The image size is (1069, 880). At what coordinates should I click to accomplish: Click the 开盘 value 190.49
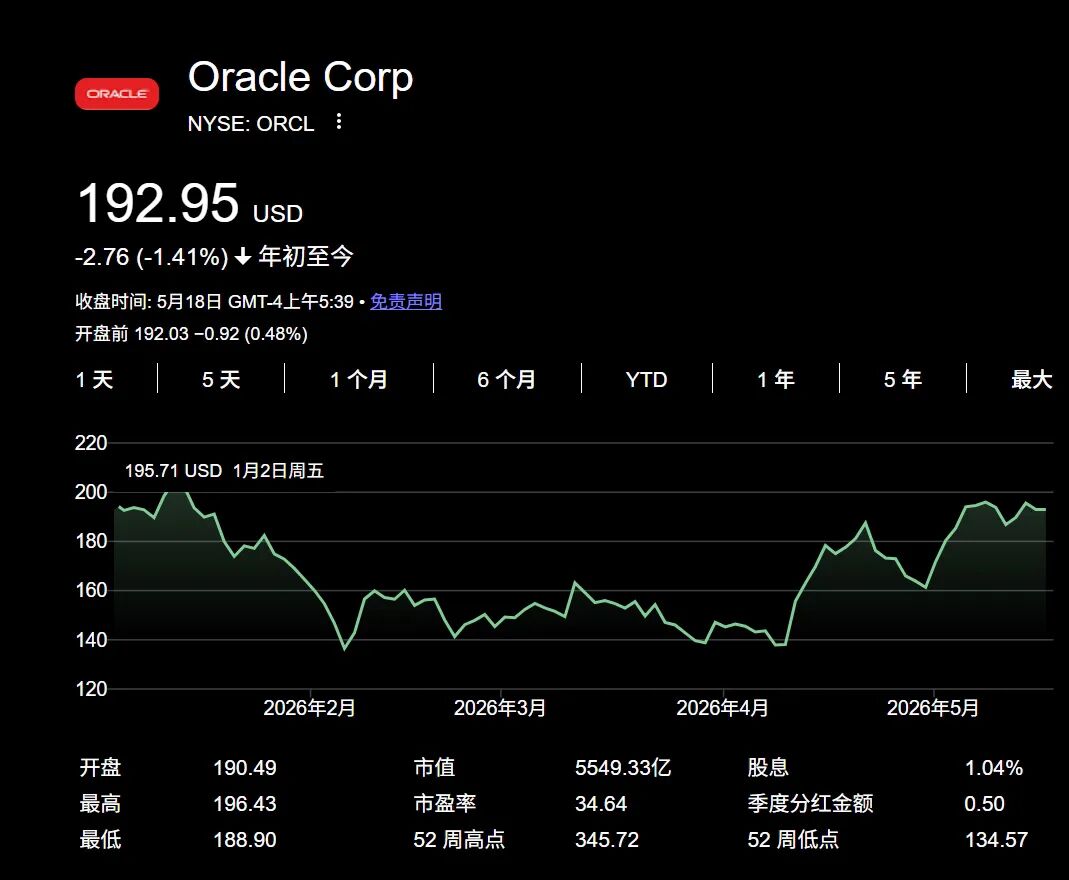[245, 768]
